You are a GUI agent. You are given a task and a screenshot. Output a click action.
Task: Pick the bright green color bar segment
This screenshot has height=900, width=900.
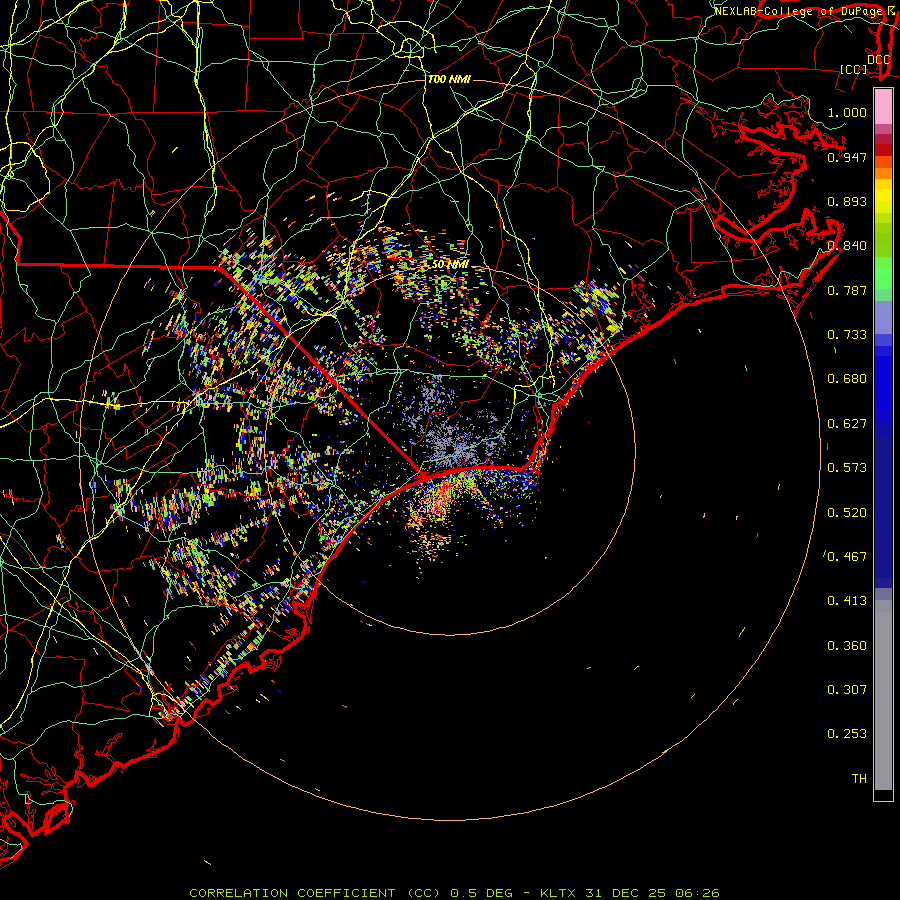point(883,273)
